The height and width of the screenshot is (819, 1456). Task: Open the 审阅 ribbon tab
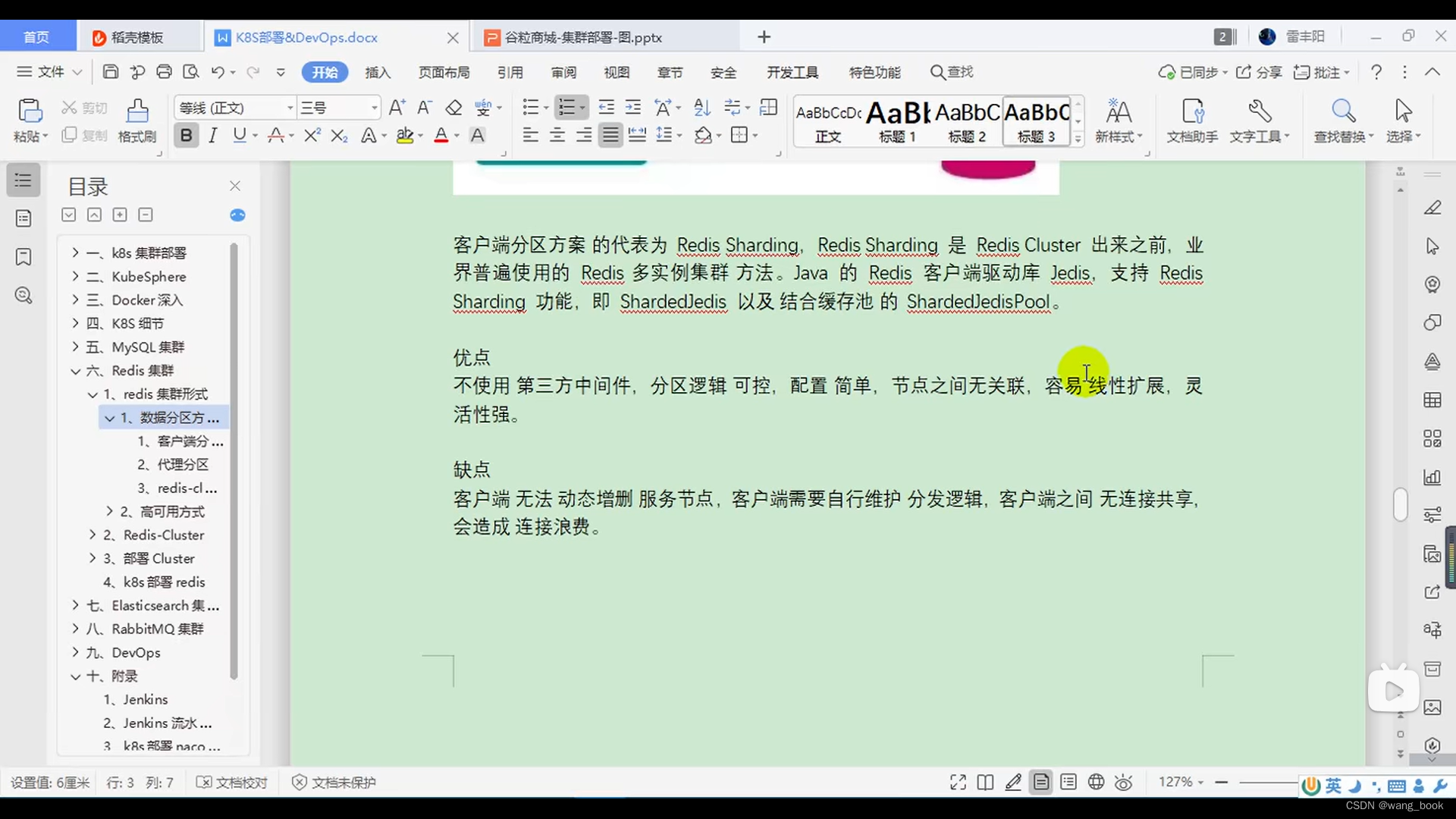coord(563,72)
